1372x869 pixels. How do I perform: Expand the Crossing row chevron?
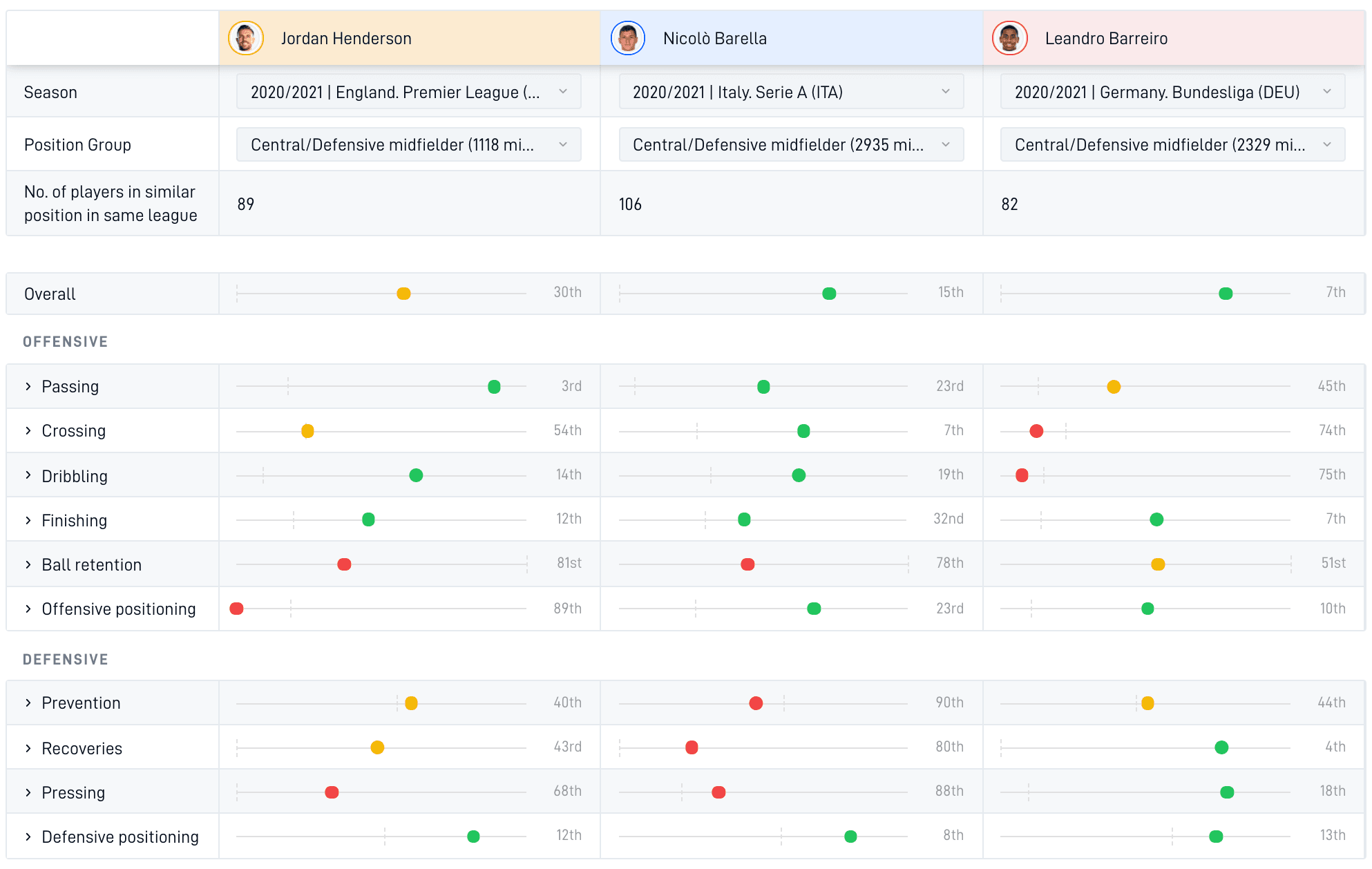click(x=28, y=430)
